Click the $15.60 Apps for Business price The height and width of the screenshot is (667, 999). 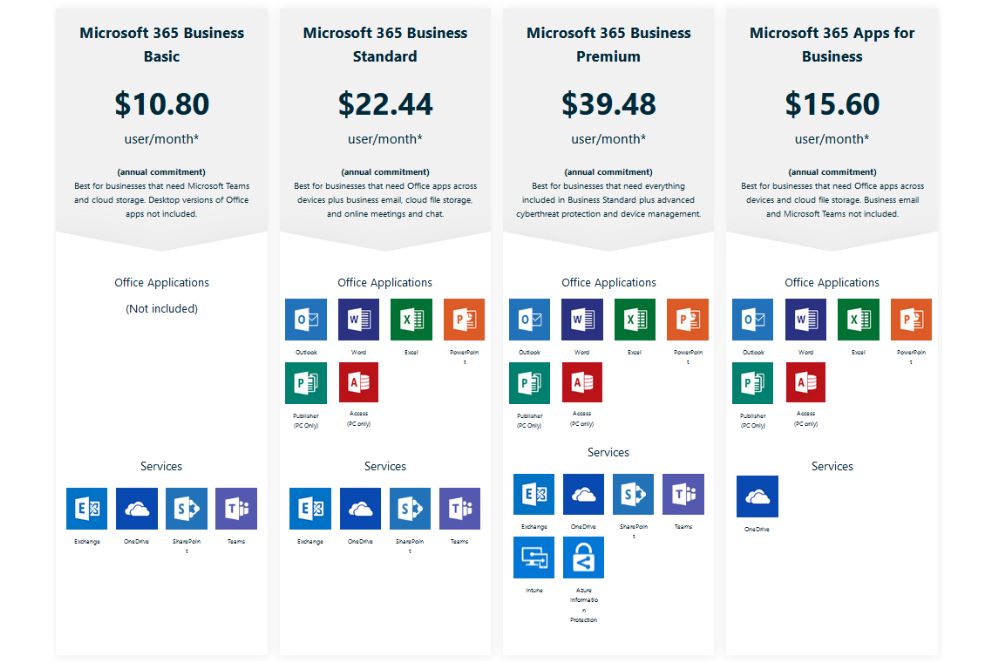point(832,104)
